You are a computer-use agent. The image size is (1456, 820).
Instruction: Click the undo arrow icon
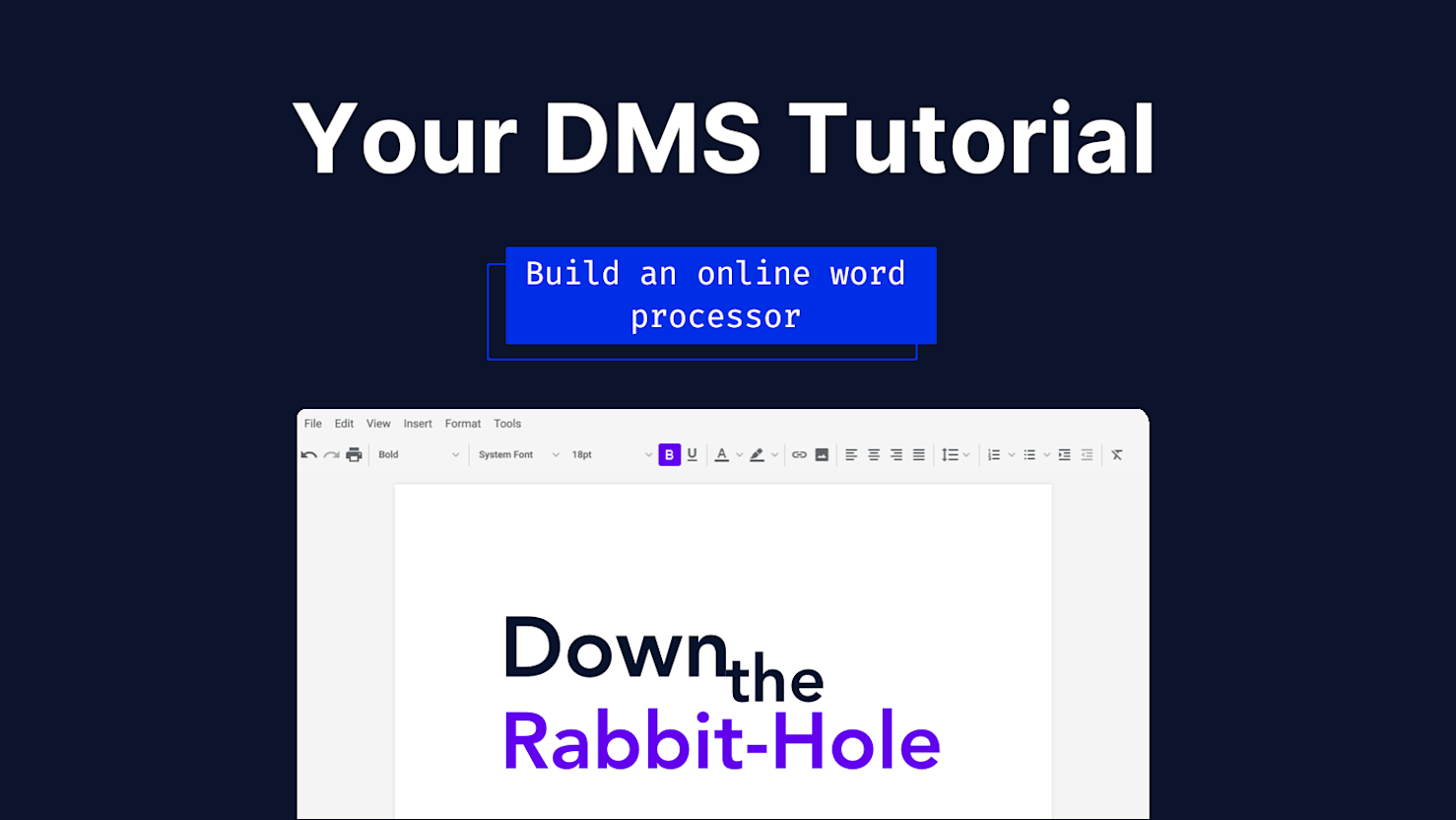tap(309, 454)
